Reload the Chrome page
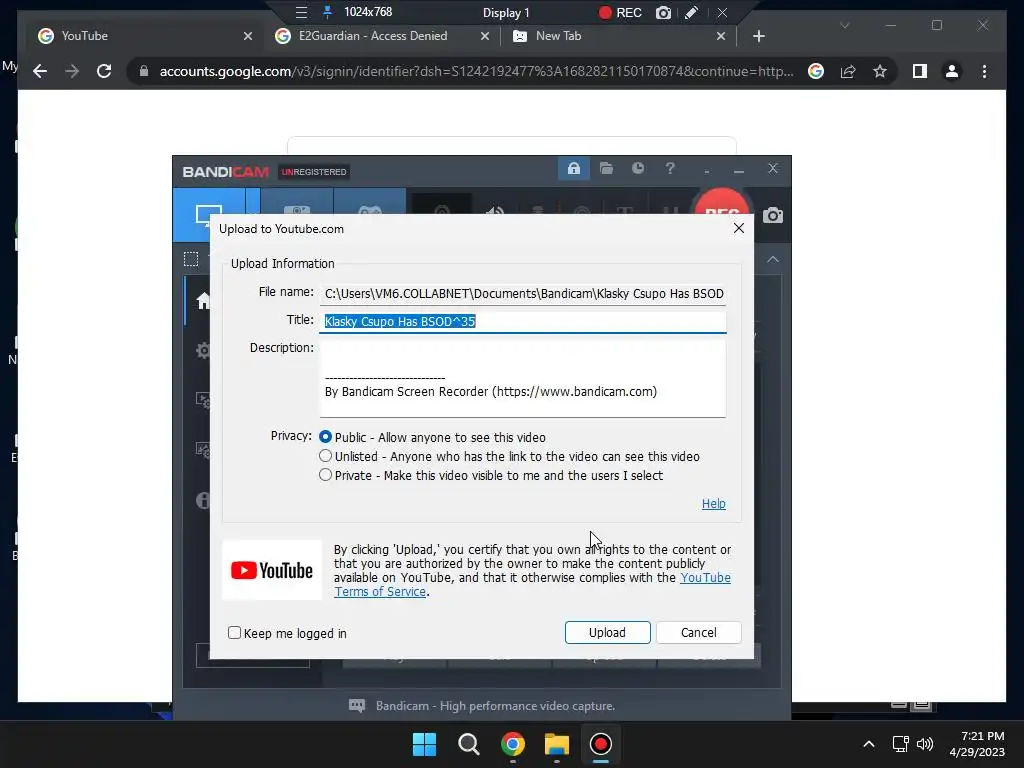Screen dimensions: 1024x768 tap(104, 71)
